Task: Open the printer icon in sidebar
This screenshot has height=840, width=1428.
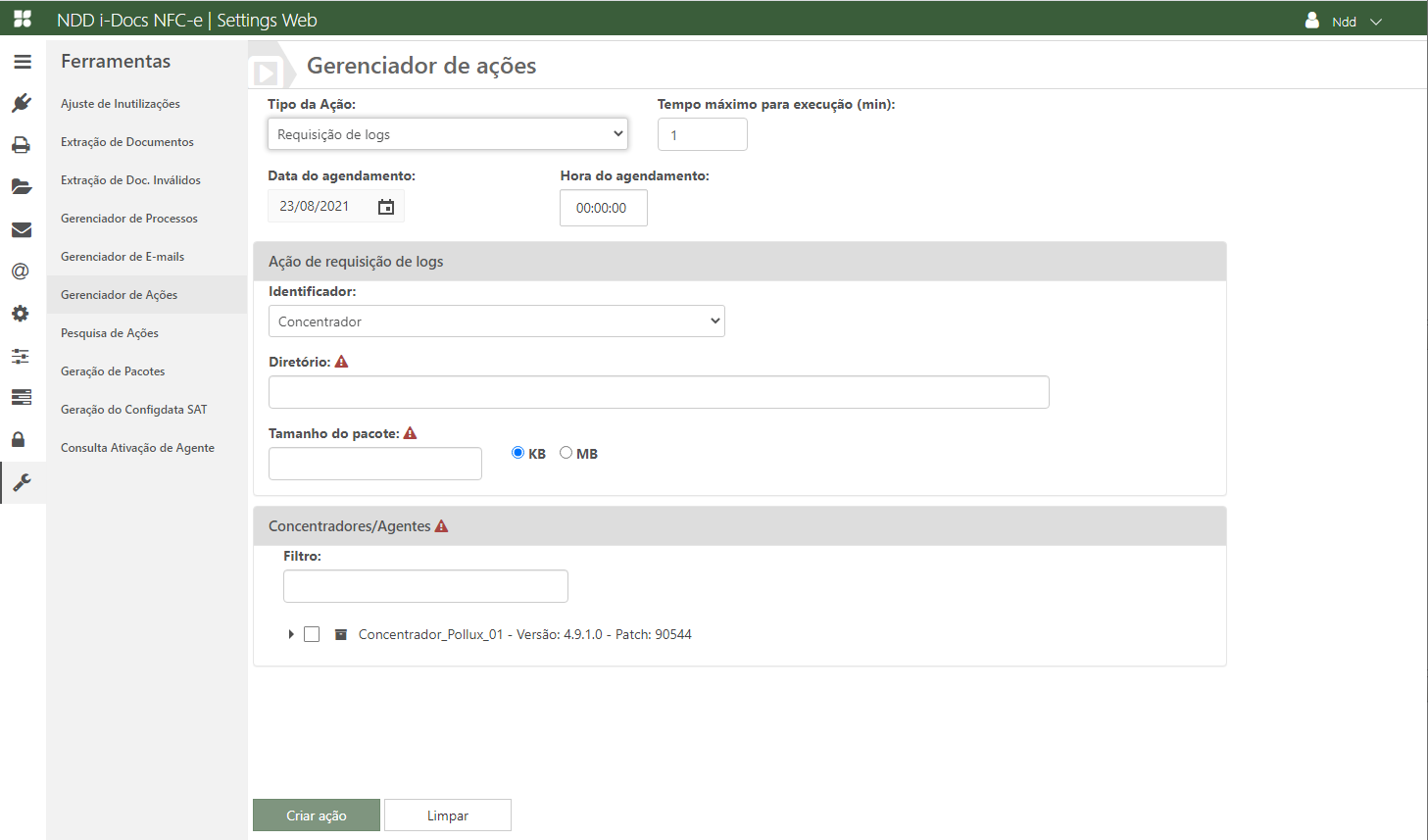Action: pyautogui.click(x=21, y=145)
